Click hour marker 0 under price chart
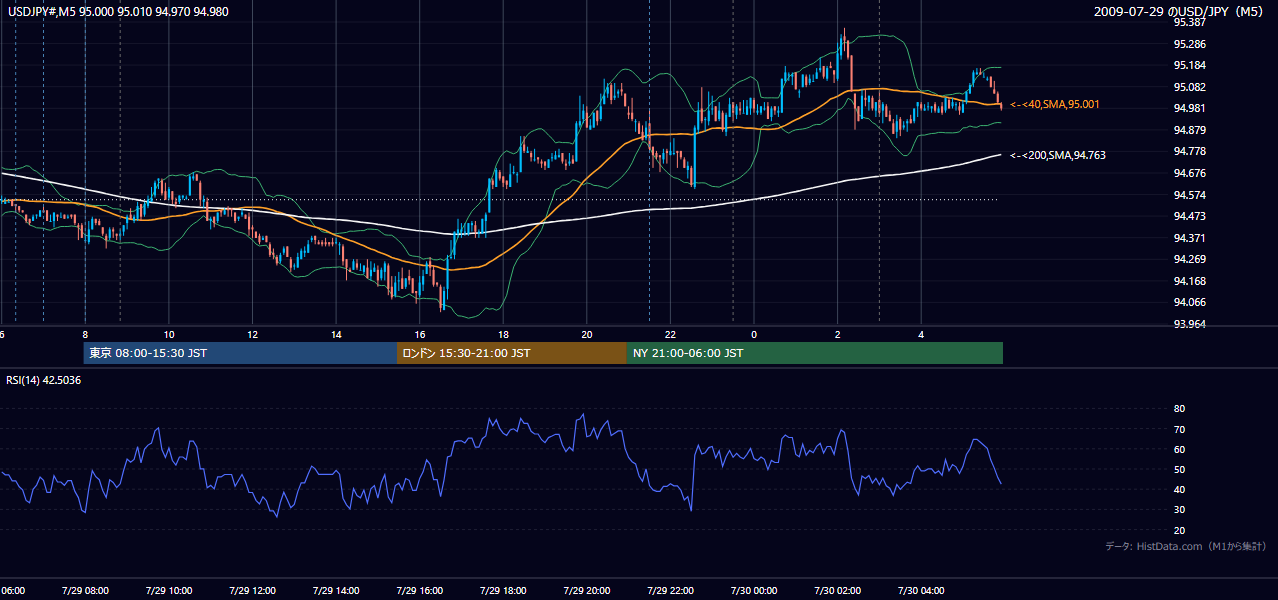The image size is (1278, 600). [754, 334]
